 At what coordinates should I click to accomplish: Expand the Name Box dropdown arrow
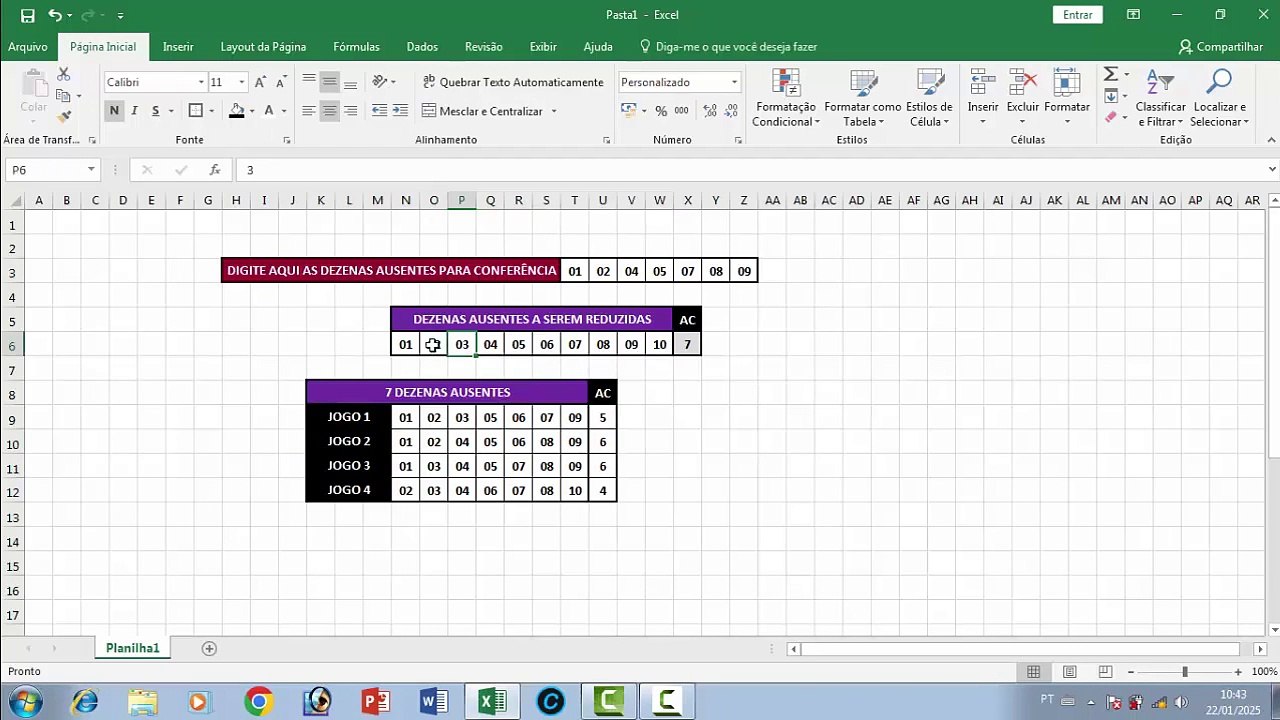tap(91, 170)
